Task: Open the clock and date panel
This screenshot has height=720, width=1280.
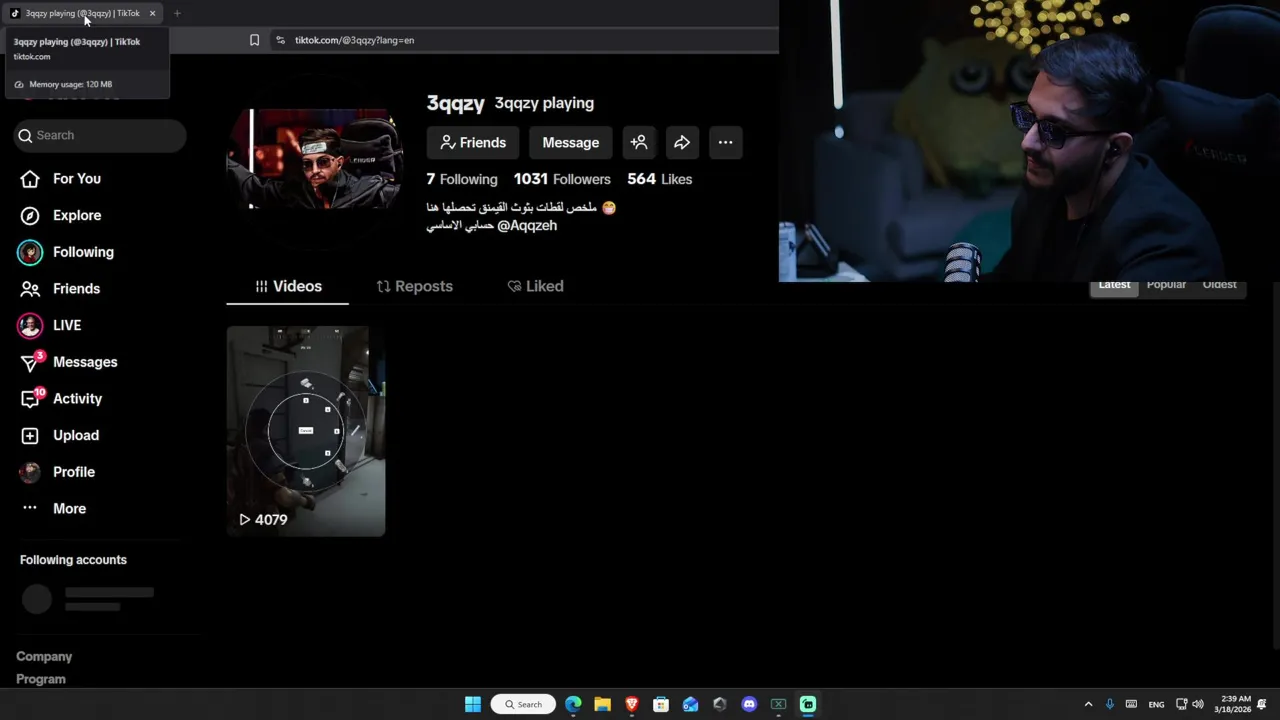Action: [x=1232, y=704]
